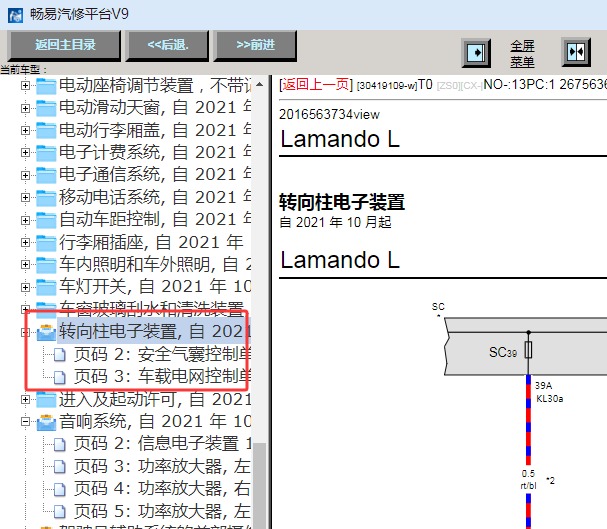Select 进入及起动许可 tree item

click(155, 399)
